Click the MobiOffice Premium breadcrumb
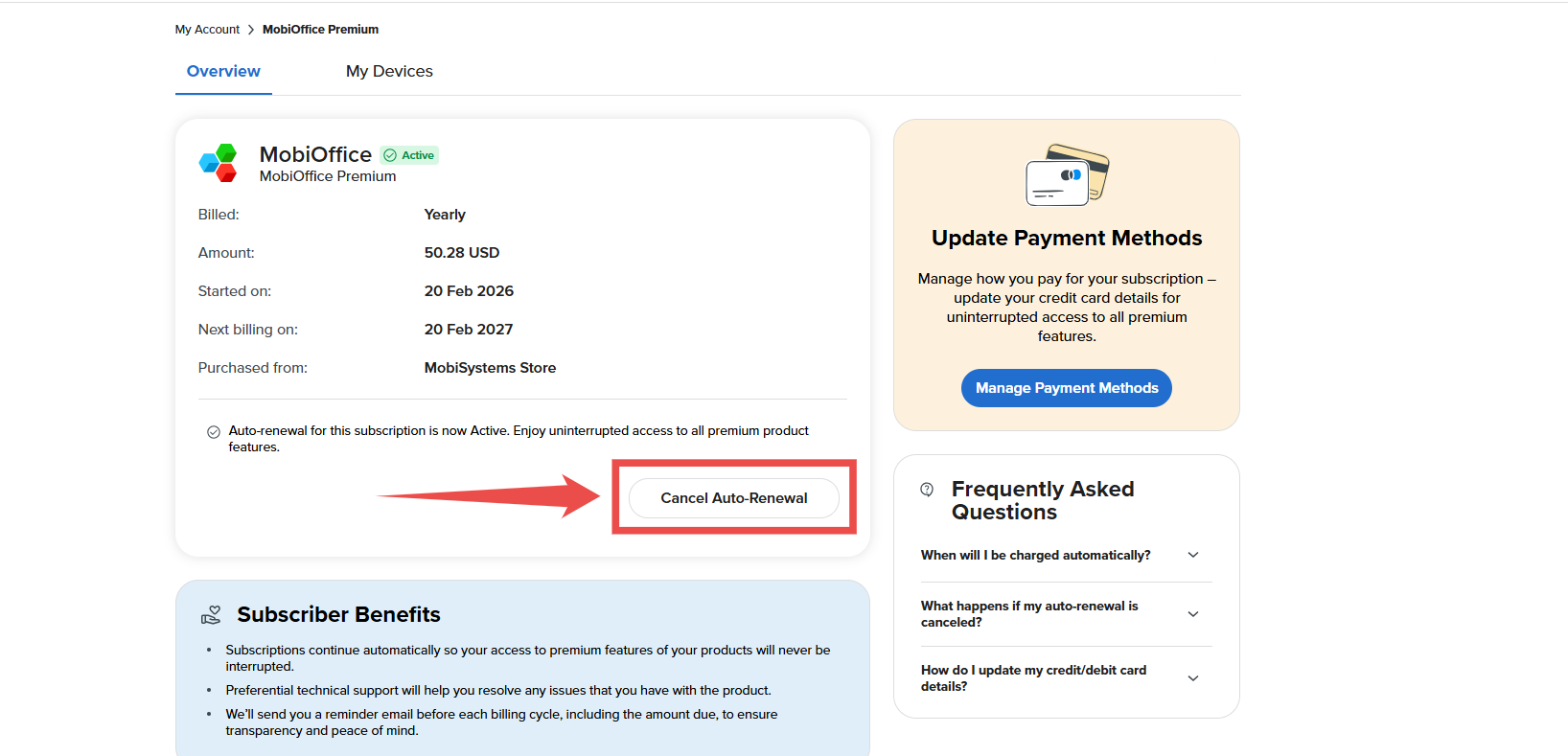Screen dimensions: 1568x756 click(320, 30)
